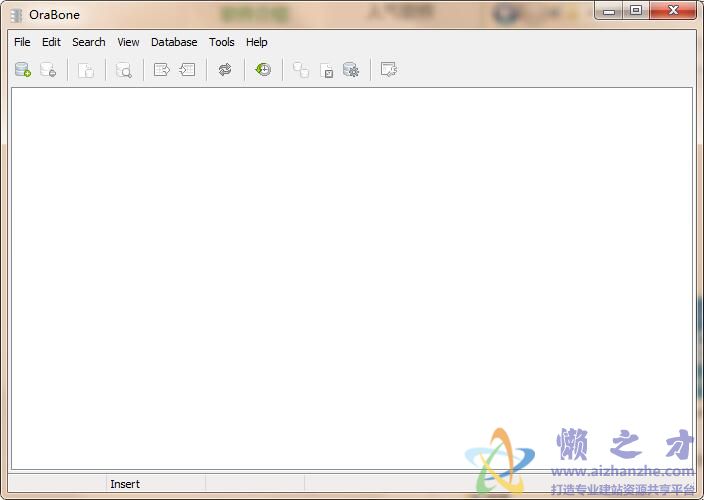Open the Search menu
The image size is (704, 500).
tap(89, 42)
